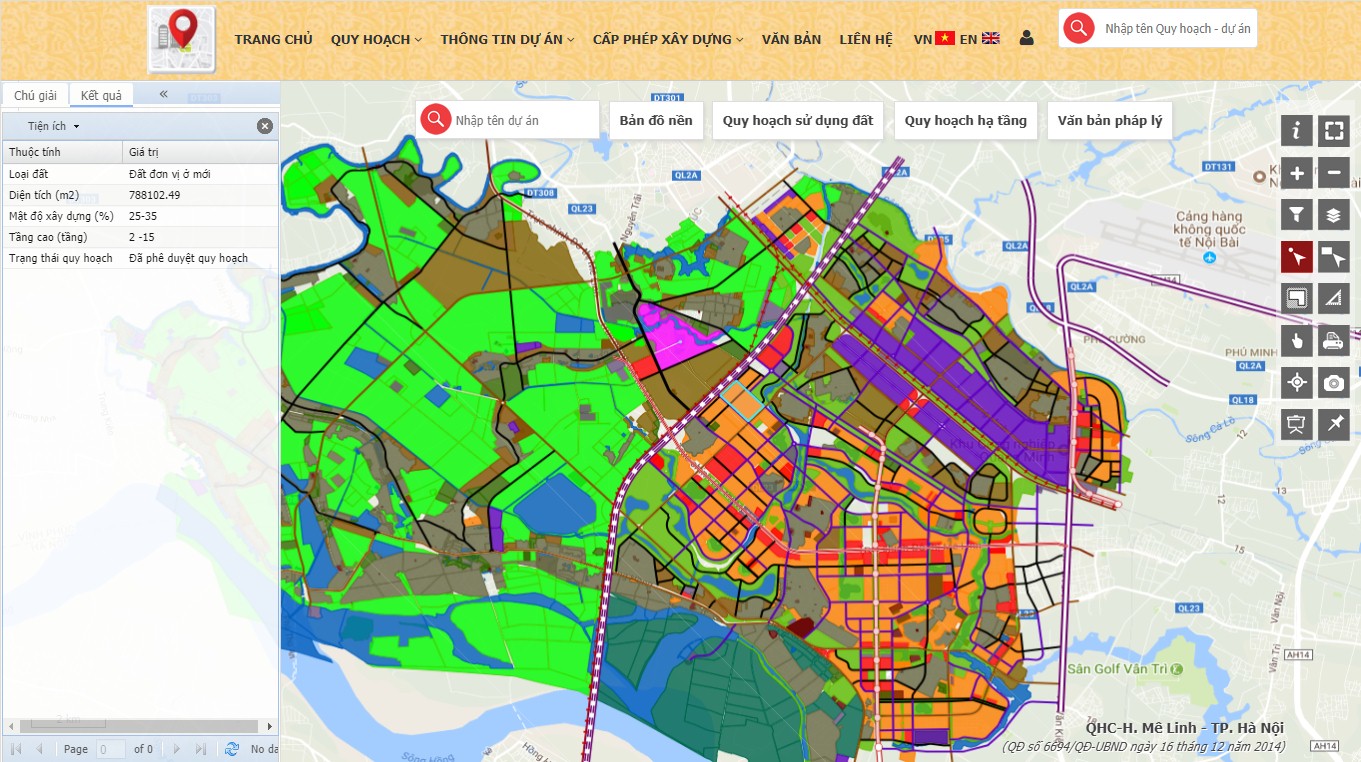
Task: Open the feature info tool
Action: pyautogui.click(x=1297, y=130)
